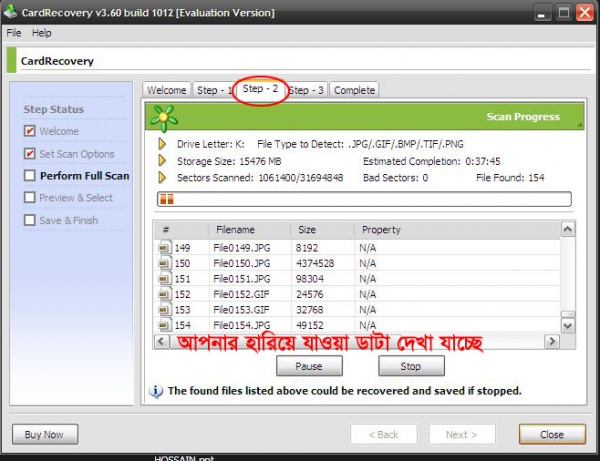Switch to the Welcome tab
Screen dimensions: 600x461
tap(166, 90)
